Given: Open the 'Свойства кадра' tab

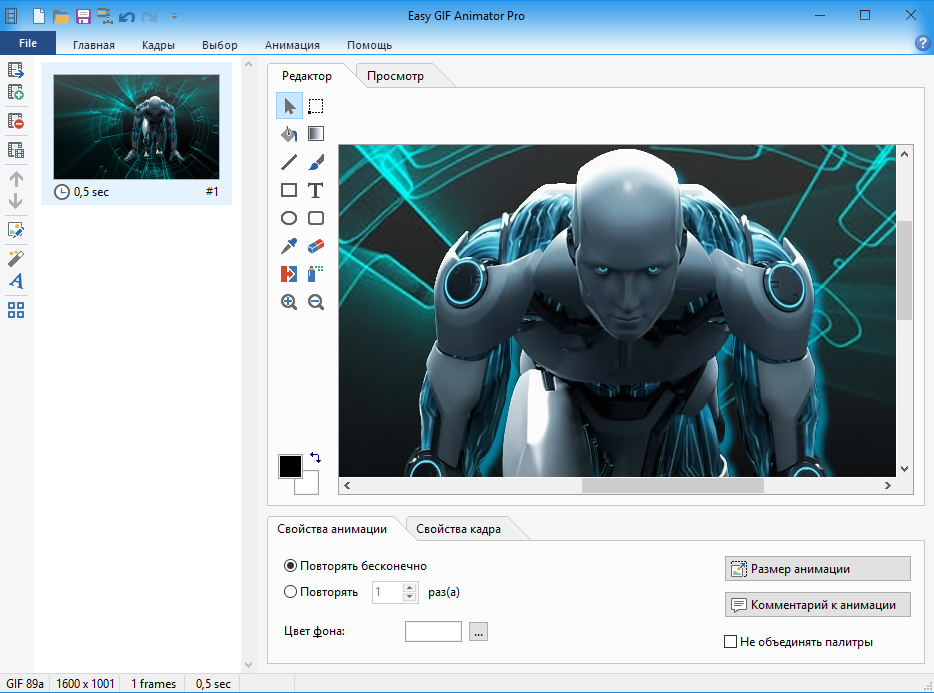Looking at the screenshot, I should (458, 529).
